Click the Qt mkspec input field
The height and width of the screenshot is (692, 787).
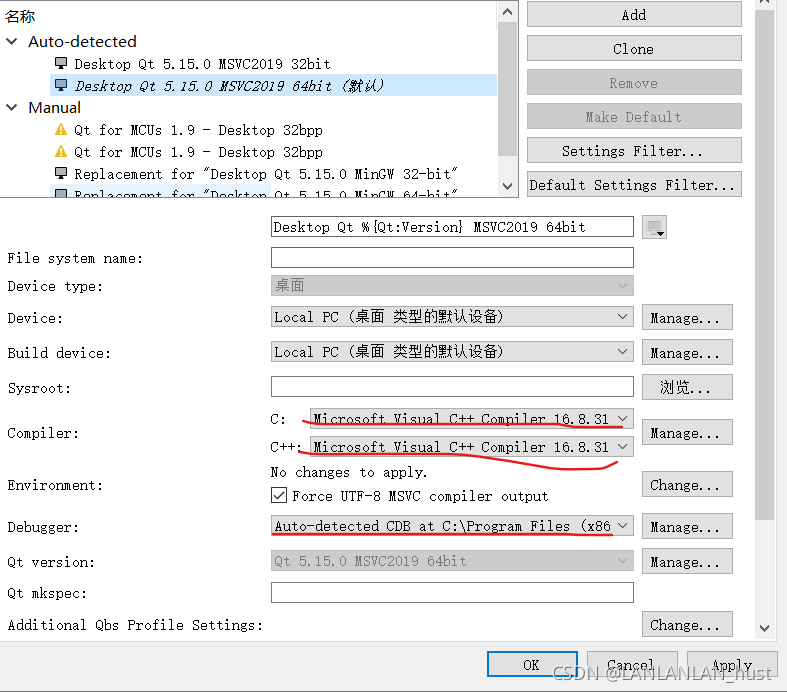[x=452, y=592]
